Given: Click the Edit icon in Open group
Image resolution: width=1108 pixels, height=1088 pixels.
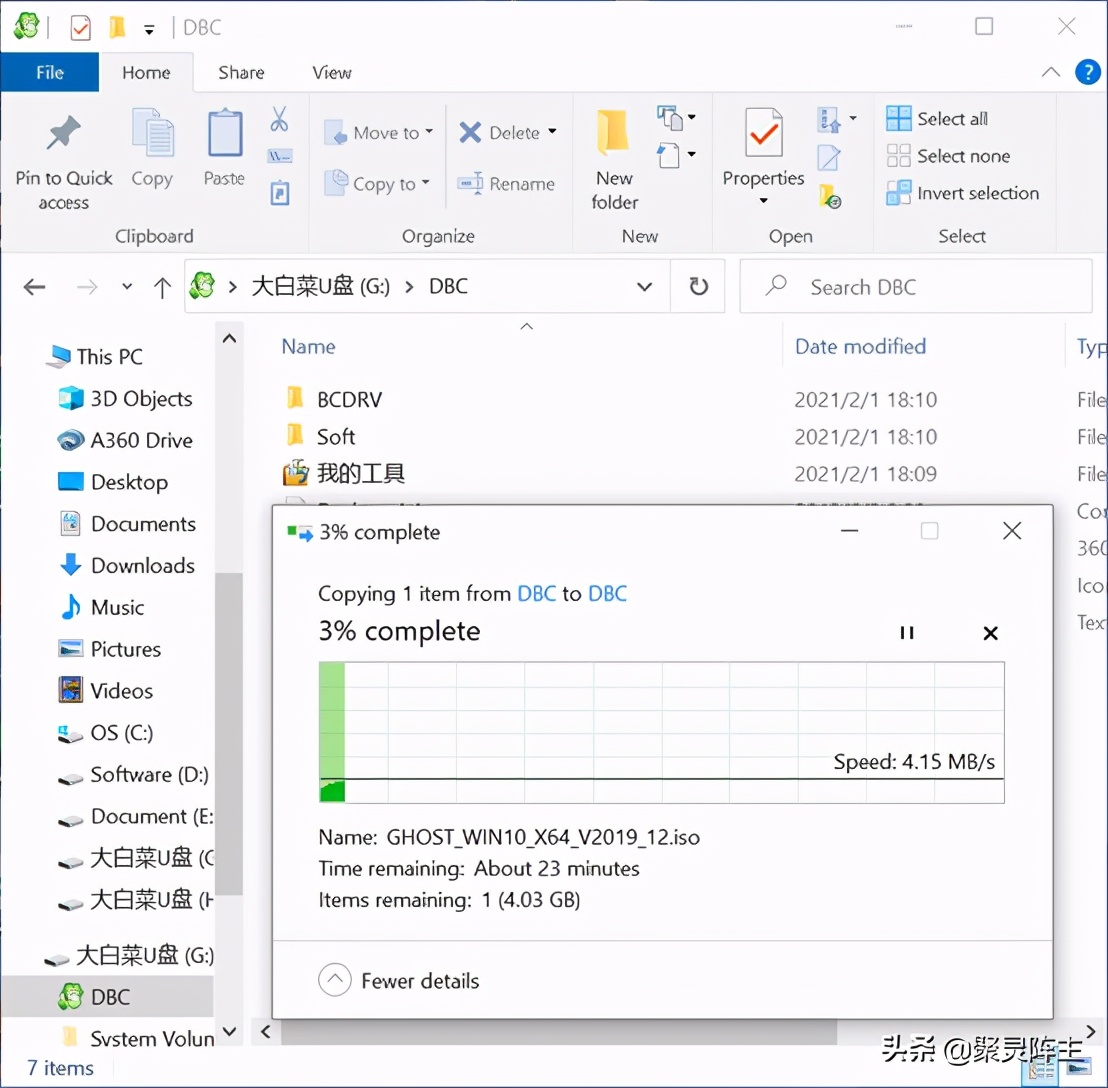Looking at the screenshot, I should tap(828, 157).
